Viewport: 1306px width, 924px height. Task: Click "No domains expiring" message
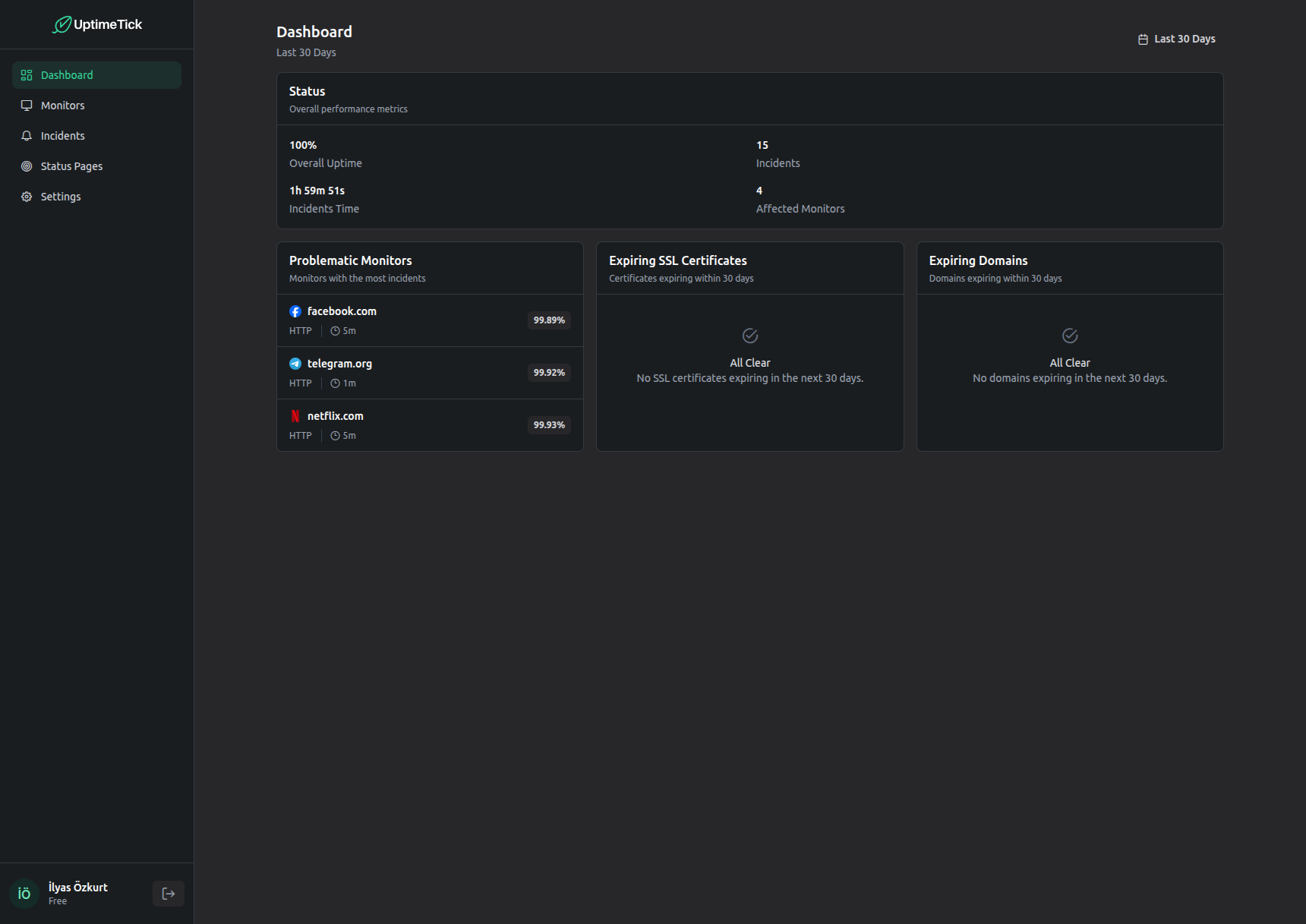(x=1070, y=378)
